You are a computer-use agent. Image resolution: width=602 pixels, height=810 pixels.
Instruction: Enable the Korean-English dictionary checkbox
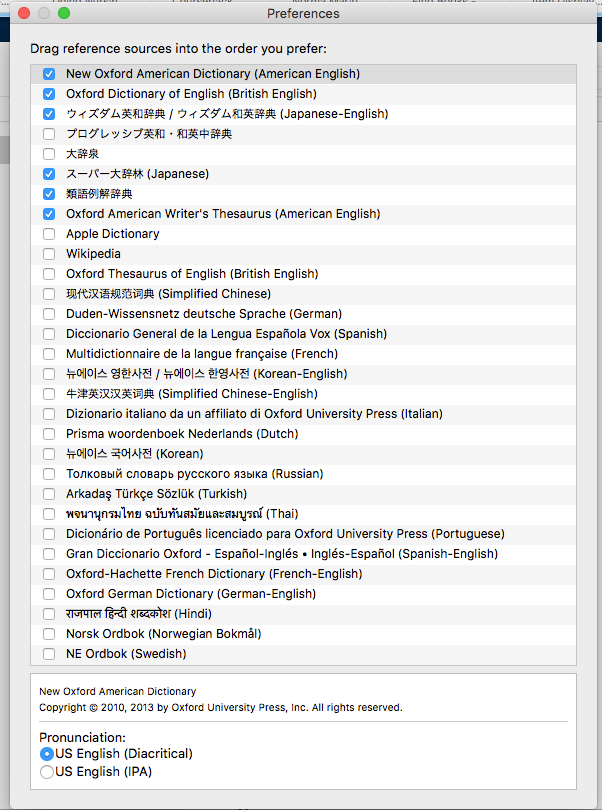point(49,374)
